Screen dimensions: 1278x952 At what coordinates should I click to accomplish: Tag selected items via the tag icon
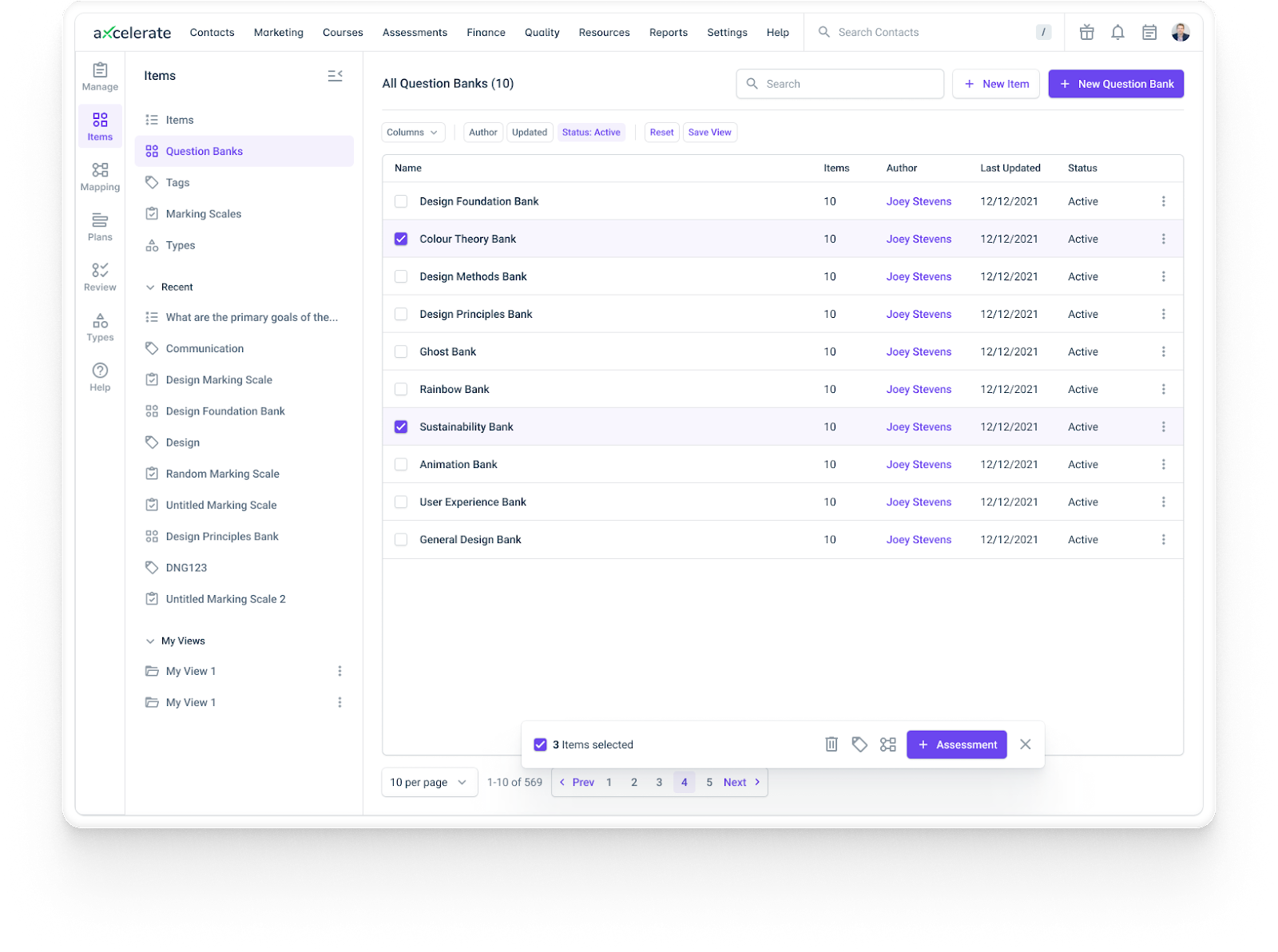[859, 744]
